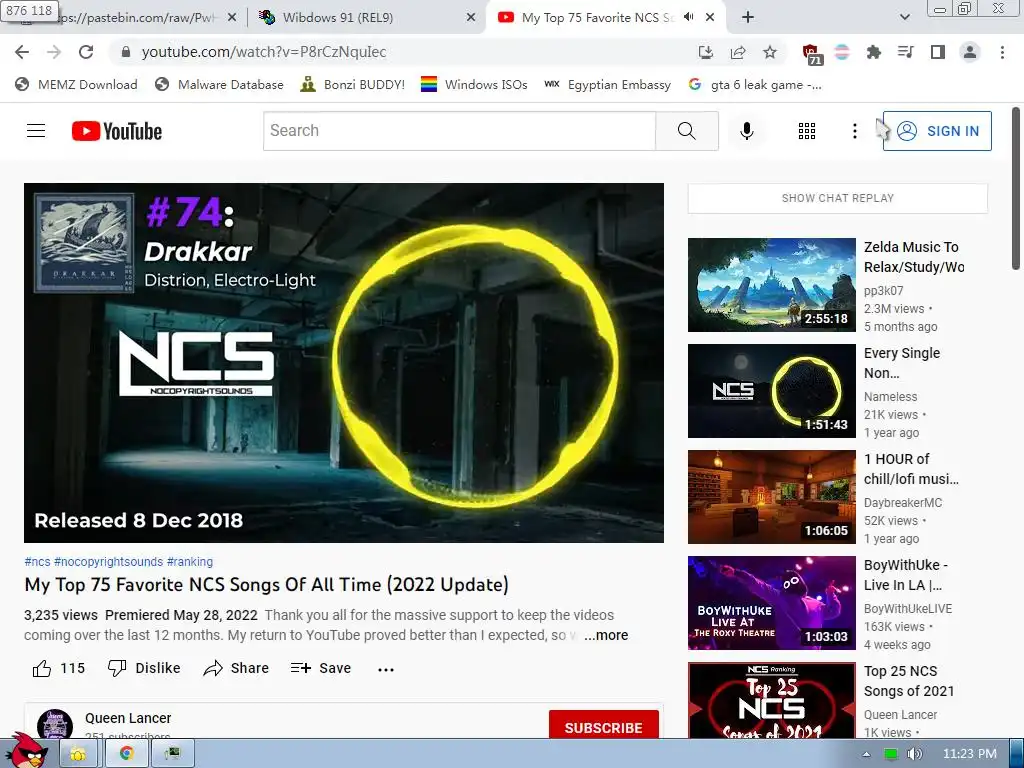Open YouTube settings three-dot menu

(854, 131)
